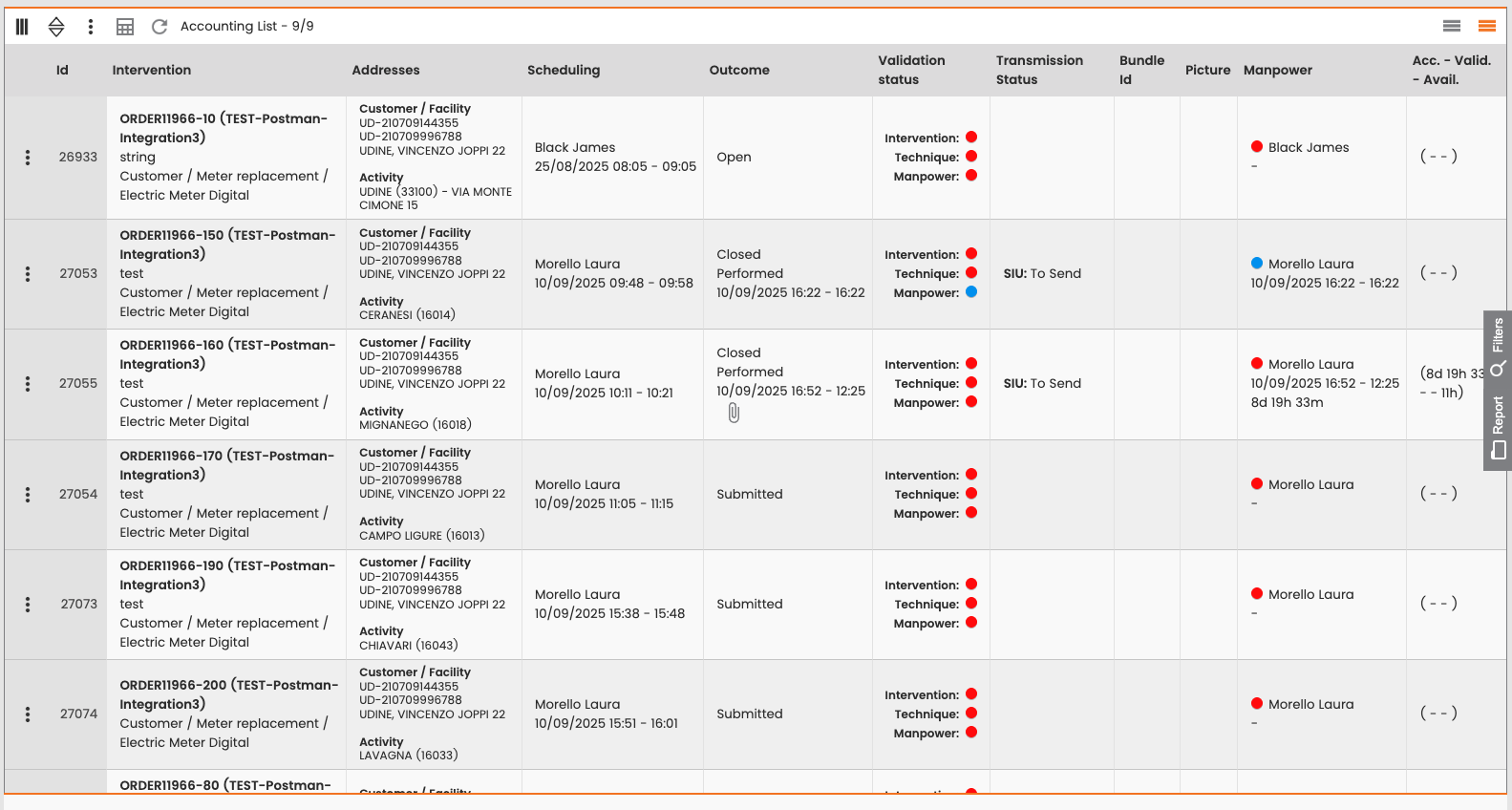The image size is (1512, 810).
Task: Click Id cell 27074
Action: coord(78,714)
